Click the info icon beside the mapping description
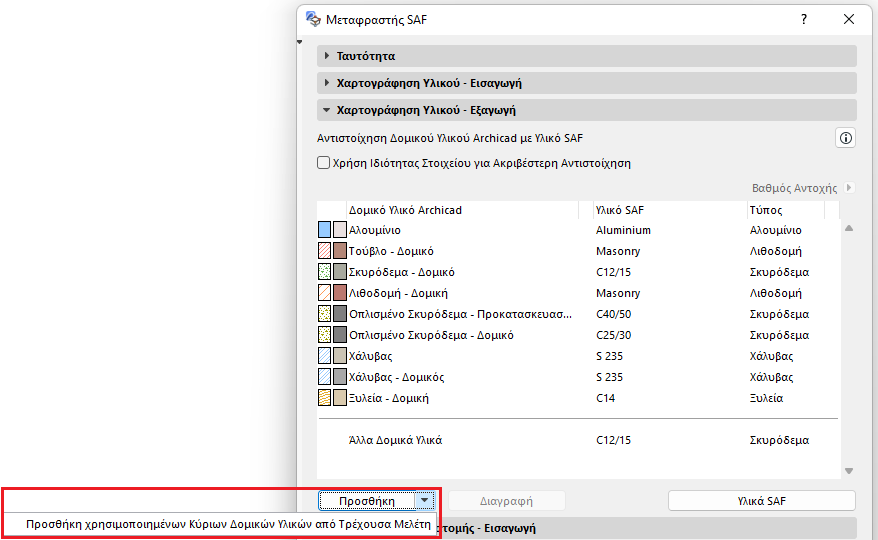The height and width of the screenshot is (540, 878). (x=846, y=138)
